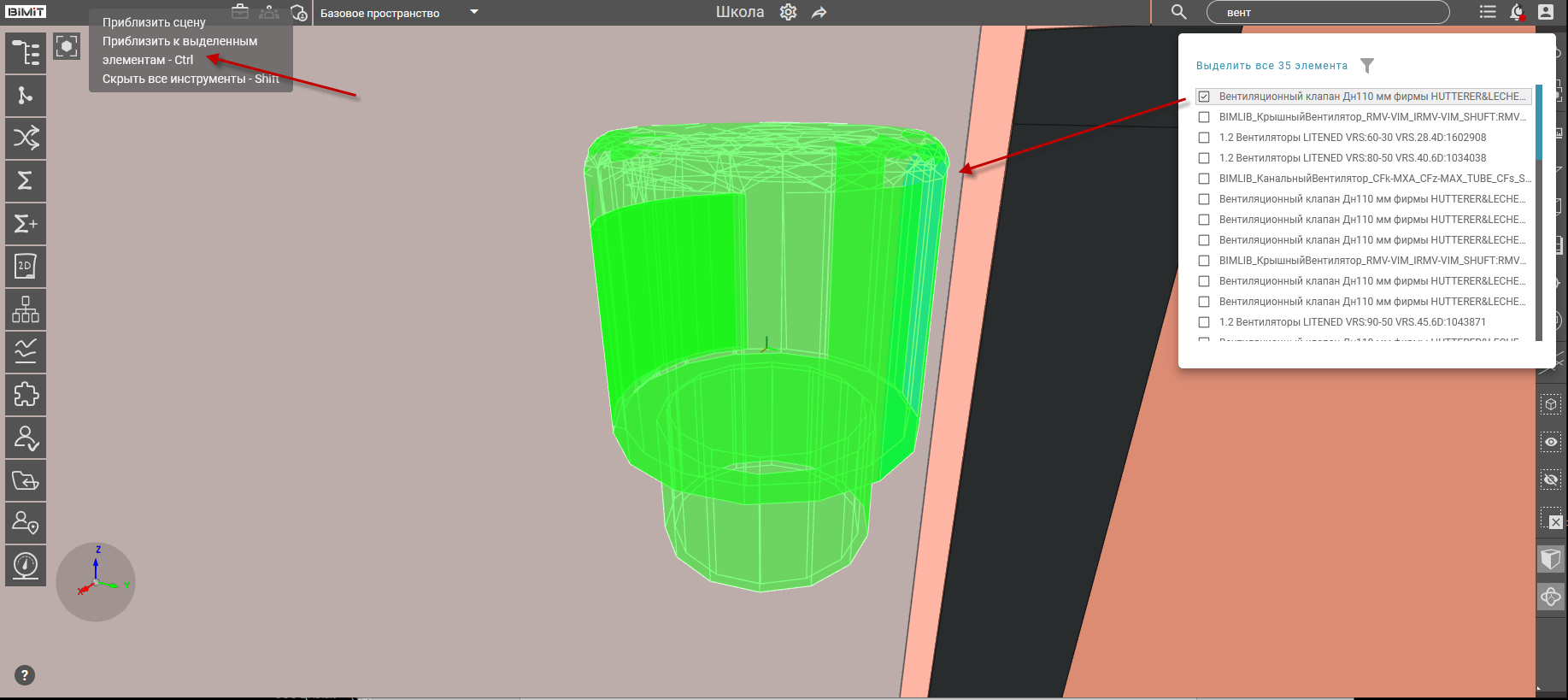Check the BIMLIB_КанальныйВентилятор result checkbox
Image resolution: width=1568 pixels, height=700 pixels.
click(1204, 179)
